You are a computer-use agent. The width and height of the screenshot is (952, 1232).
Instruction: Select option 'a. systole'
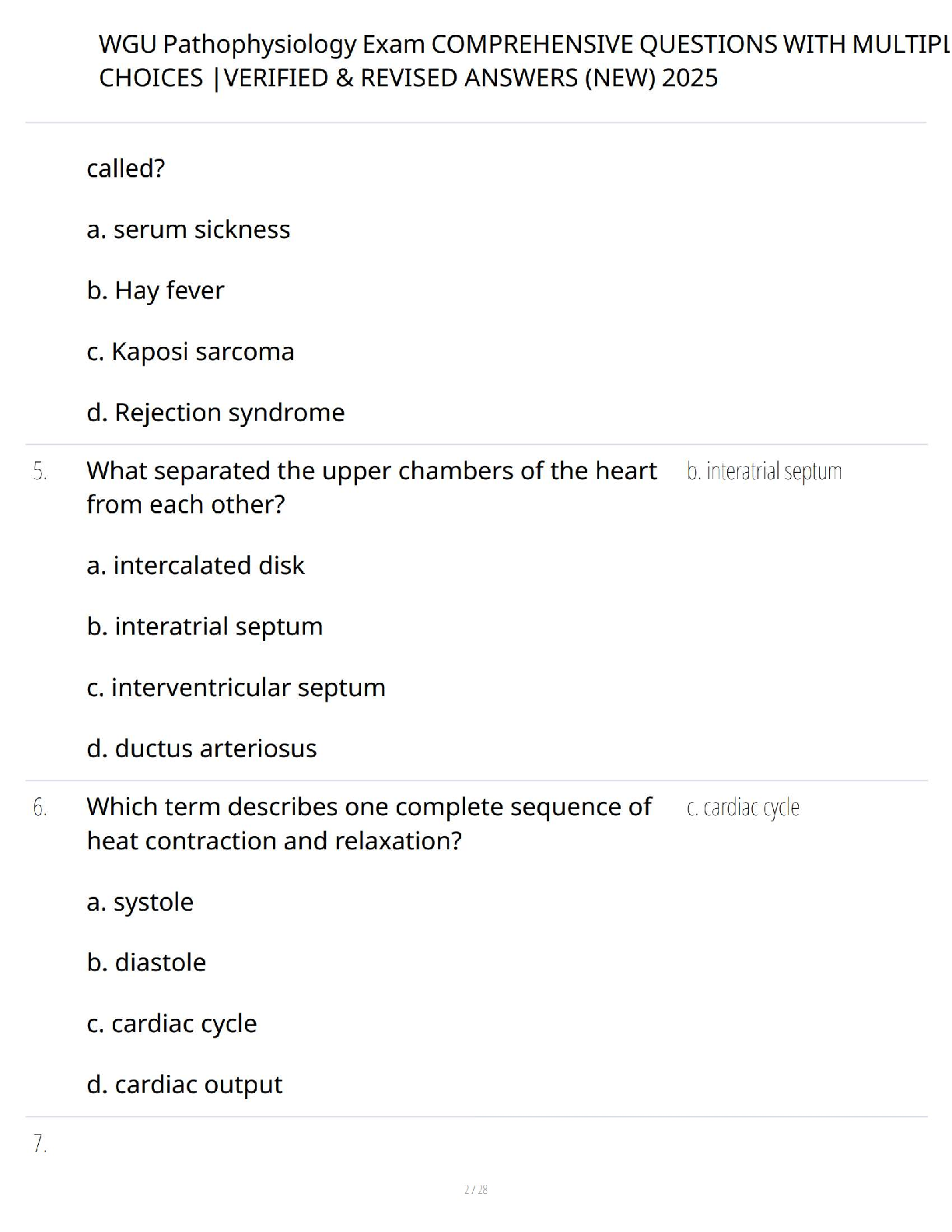140,902
